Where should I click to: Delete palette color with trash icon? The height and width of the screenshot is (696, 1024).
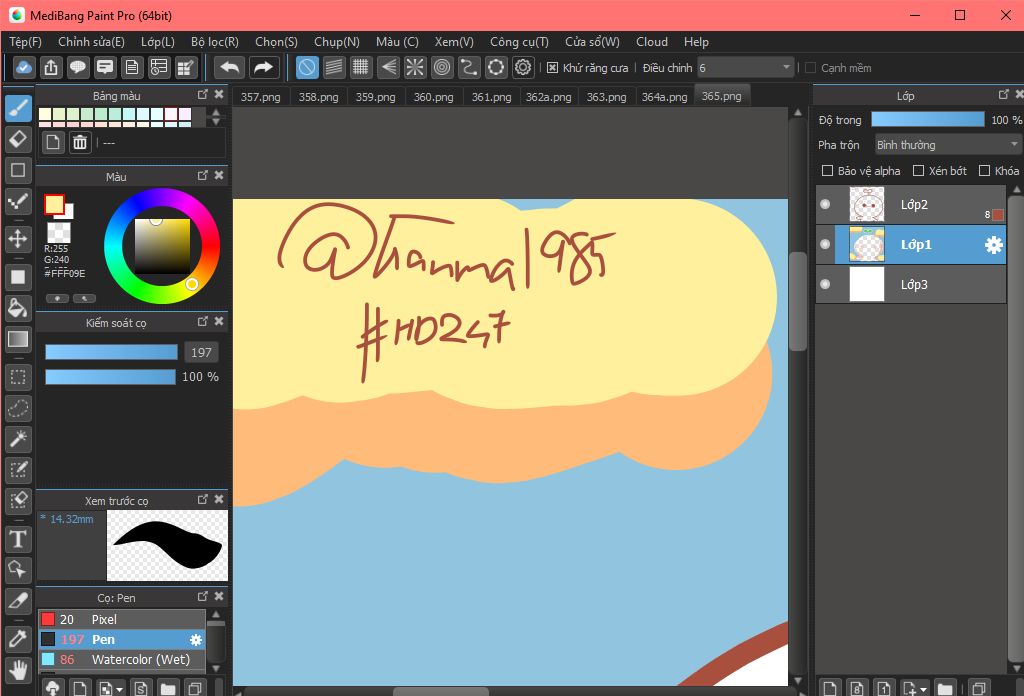(80, 142)
